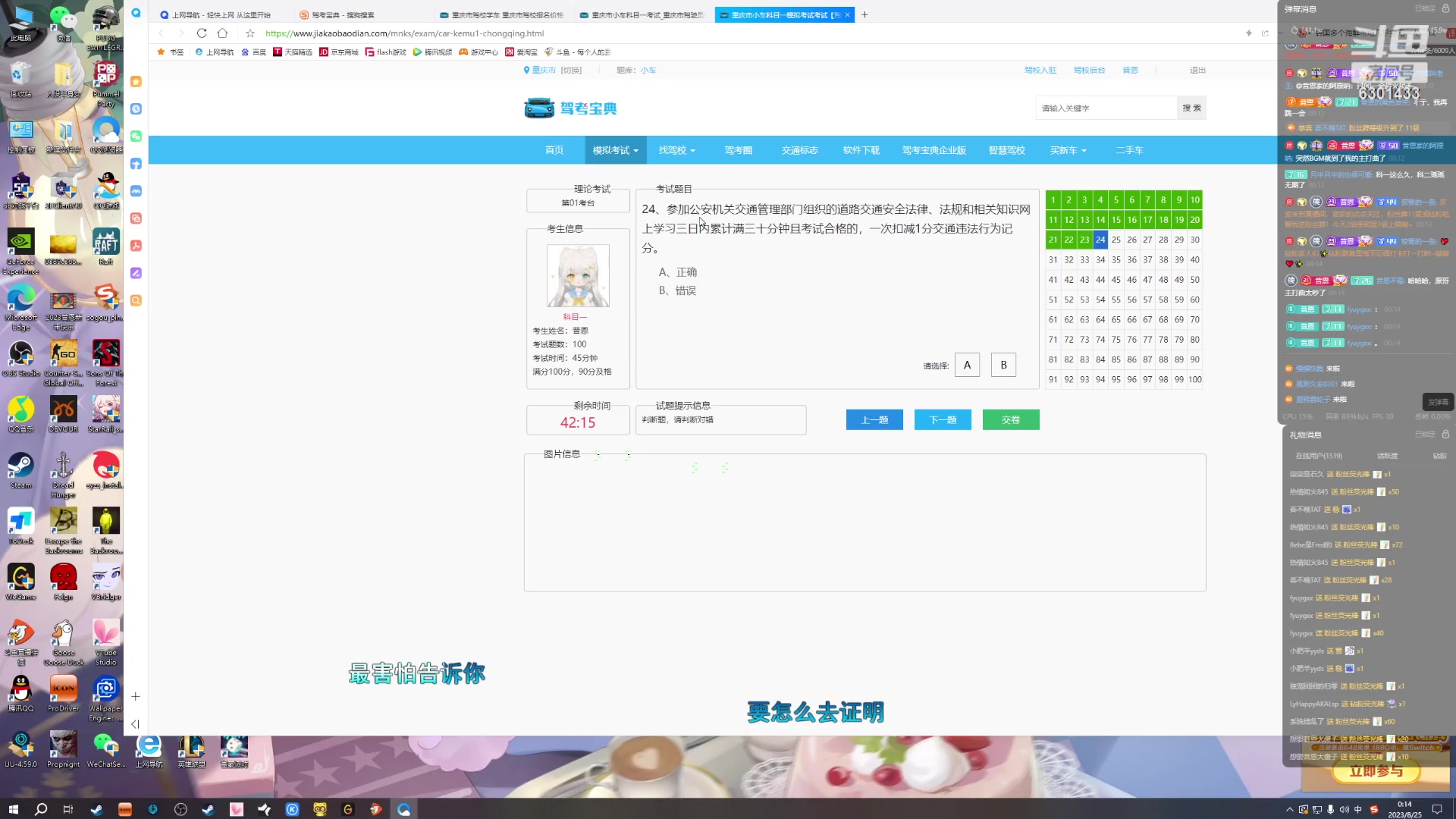Open the 腾讯视频 bookmark
The height and width of the screenshot is (819, 1456).
pyautogui.click(x=433, y=52)
